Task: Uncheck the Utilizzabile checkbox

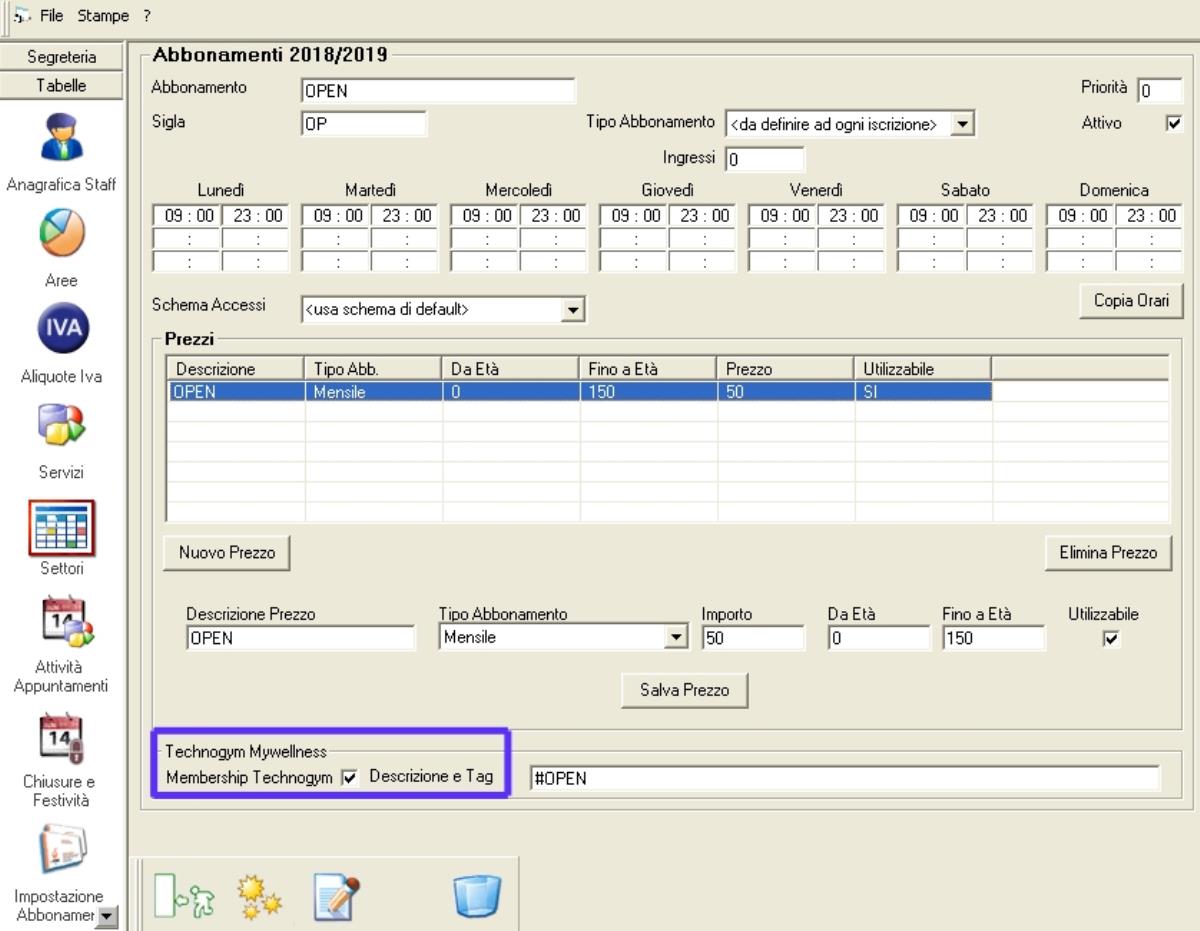Action: click(1110, 638)
